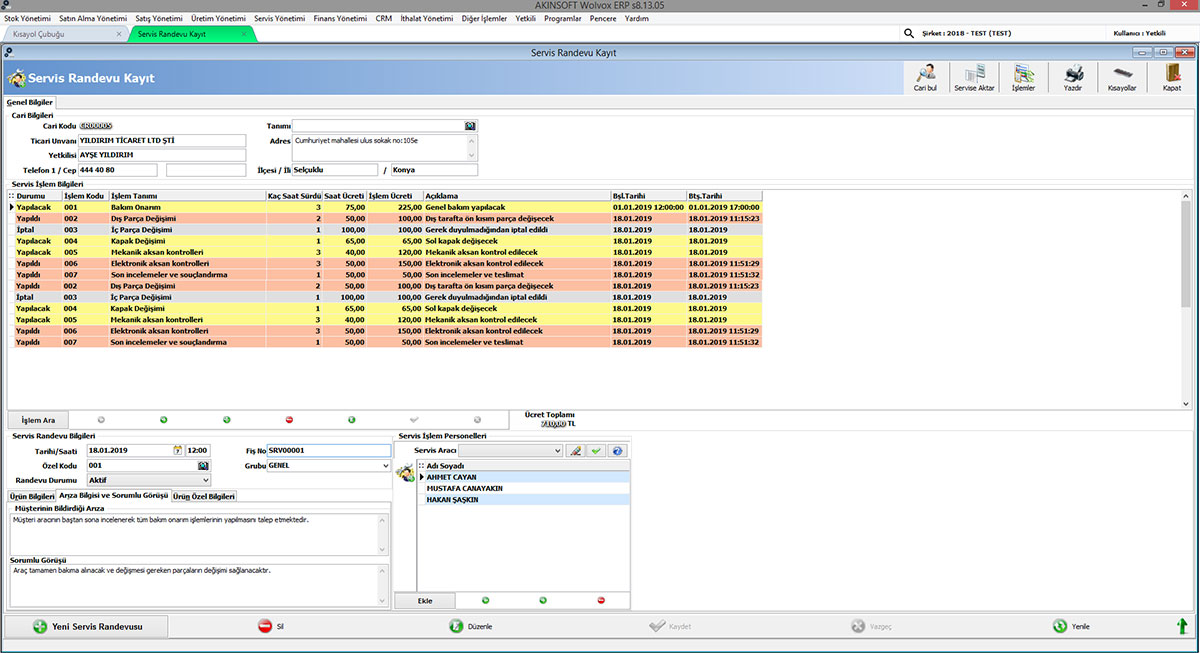Viewport: 1200px width, 653px height.
Task: Click the blue help icon in Servis İşlem Personelleri
Action: 617,450
